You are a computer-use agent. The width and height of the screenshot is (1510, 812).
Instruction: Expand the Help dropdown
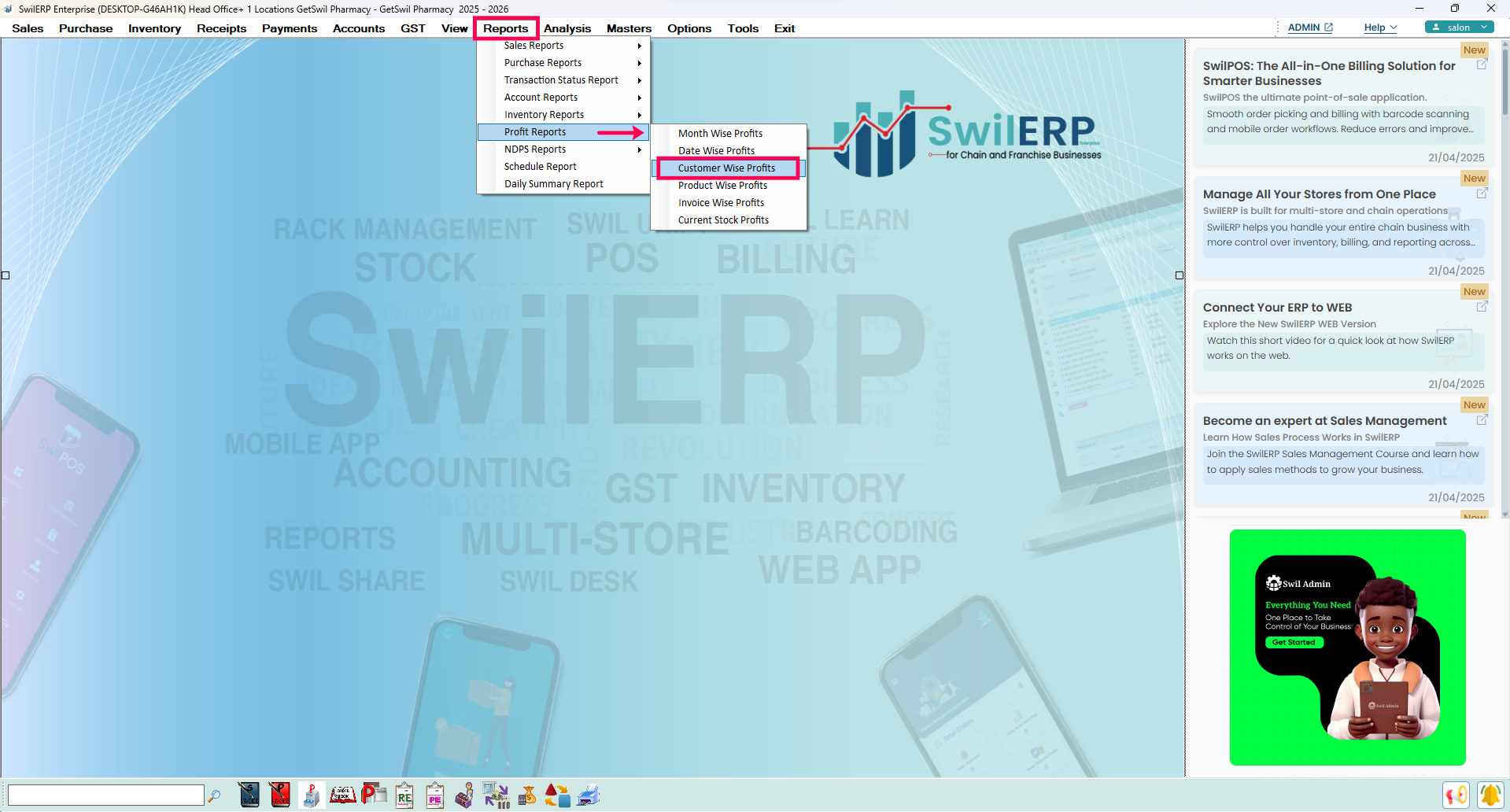(1380, 28)
